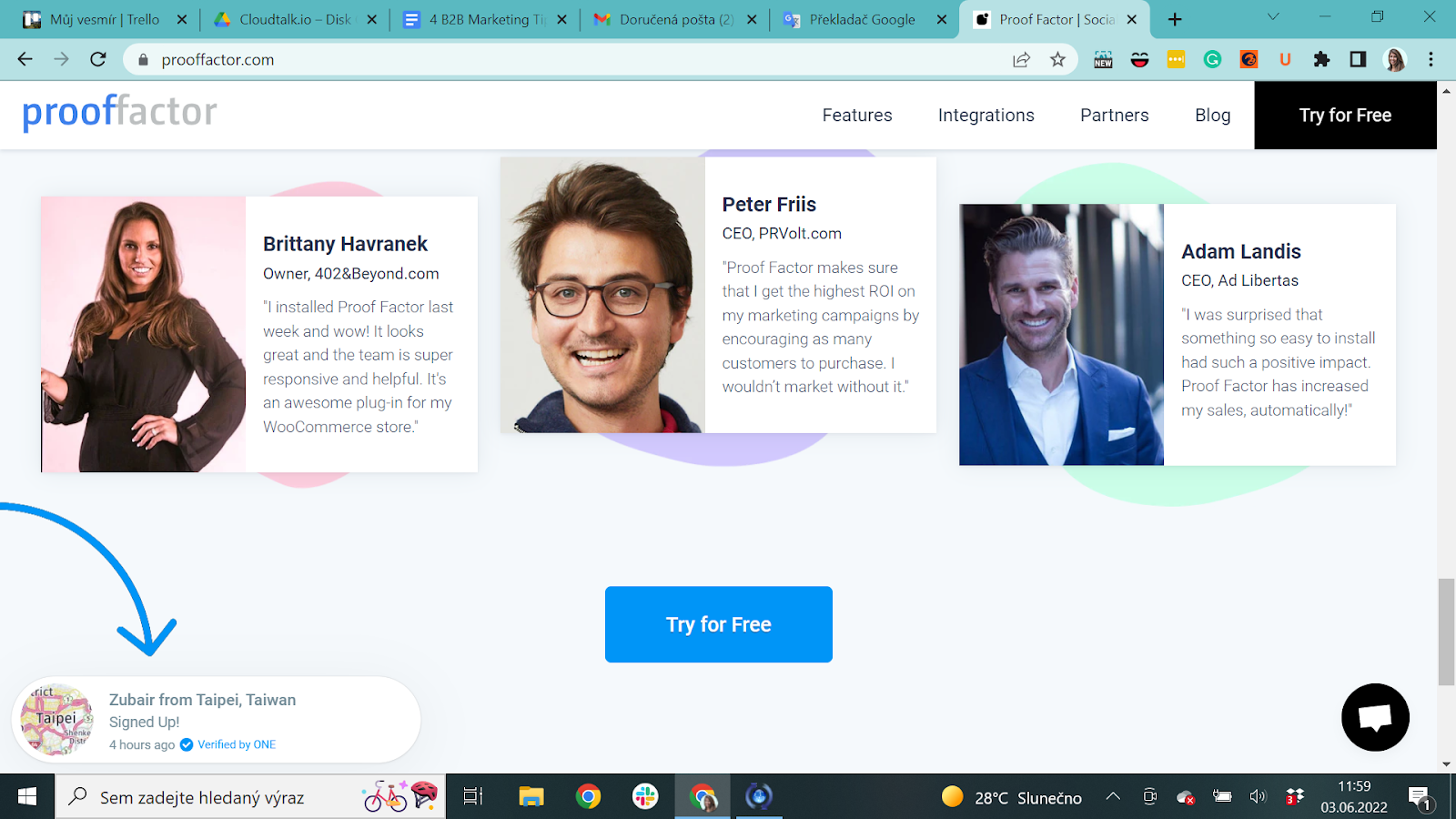Show hidden system tray icons chevron
This screenshot has width=1456, height=819.
tap(1113, 797)
